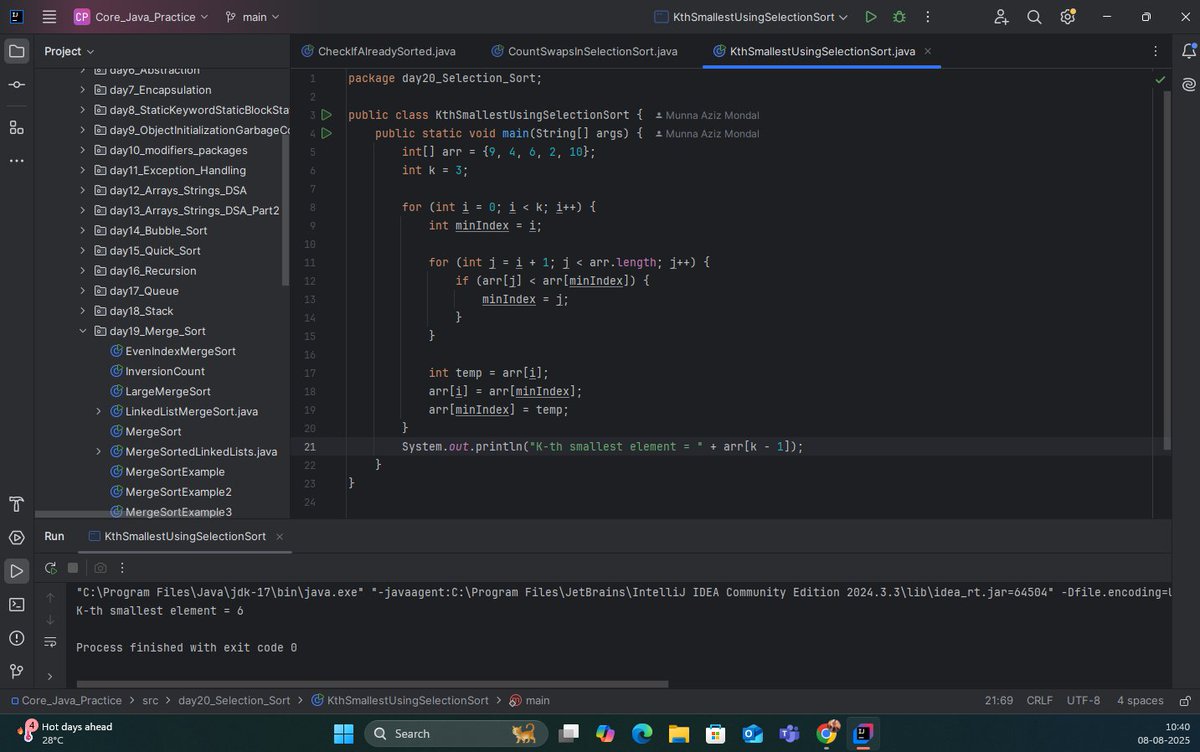
Task: Toggle soft-wrap in Run console
Action: tap(50, 641)
